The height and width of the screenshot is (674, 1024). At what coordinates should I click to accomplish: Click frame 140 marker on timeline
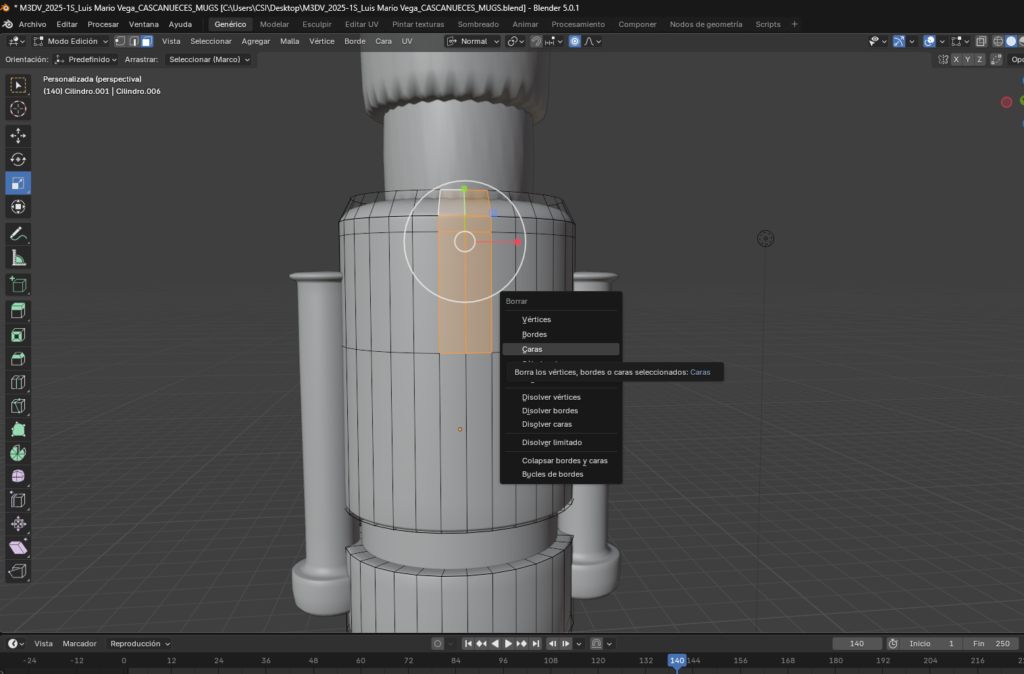coord(677,660)
